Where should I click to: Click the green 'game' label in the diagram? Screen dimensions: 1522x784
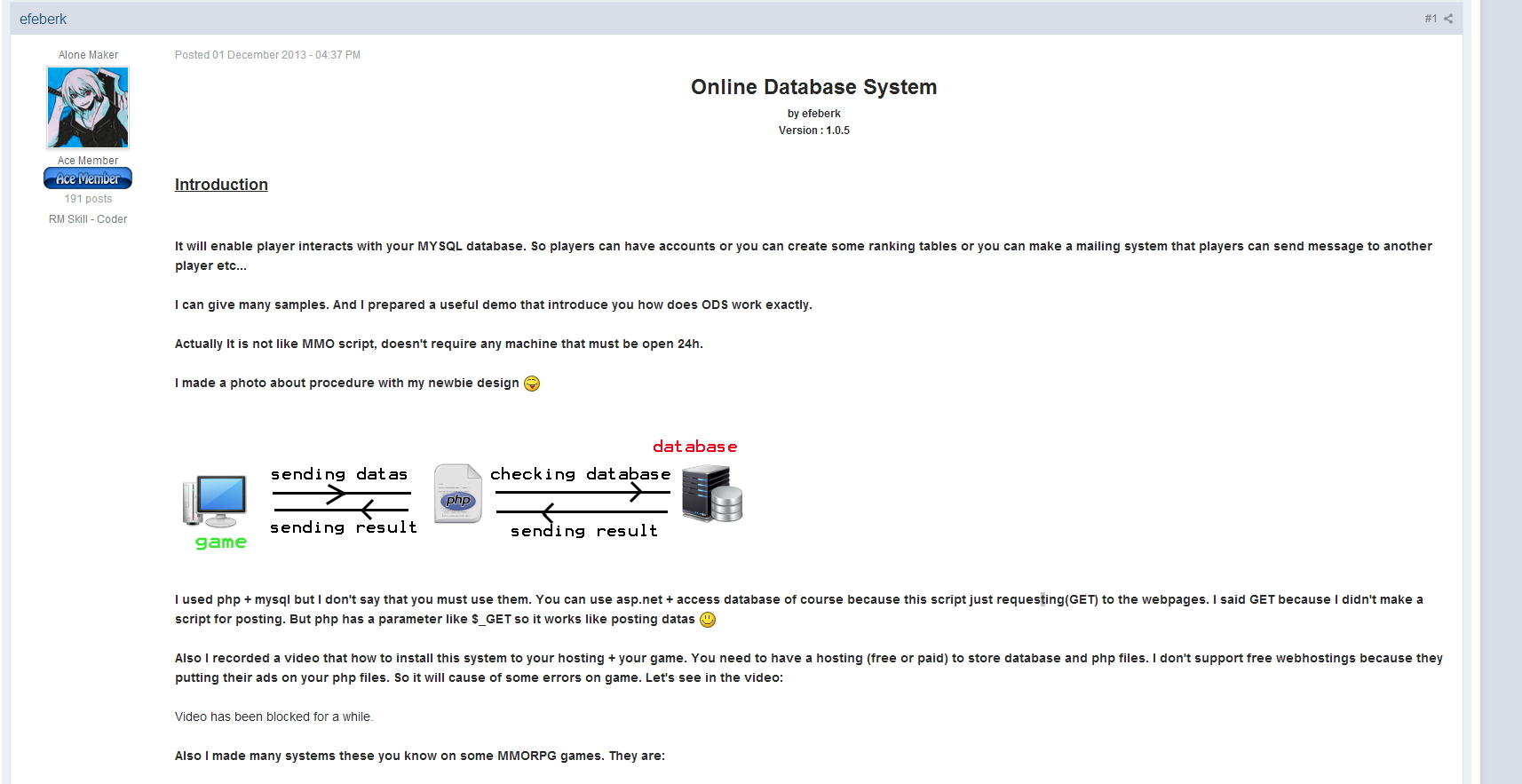tap(221, 542)
